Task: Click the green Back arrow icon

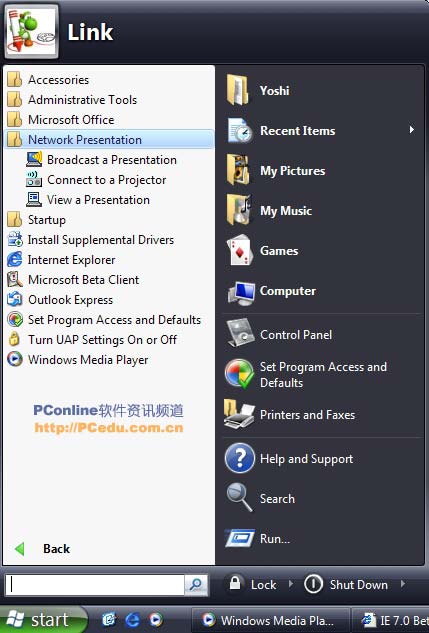Action: (19, 549)
